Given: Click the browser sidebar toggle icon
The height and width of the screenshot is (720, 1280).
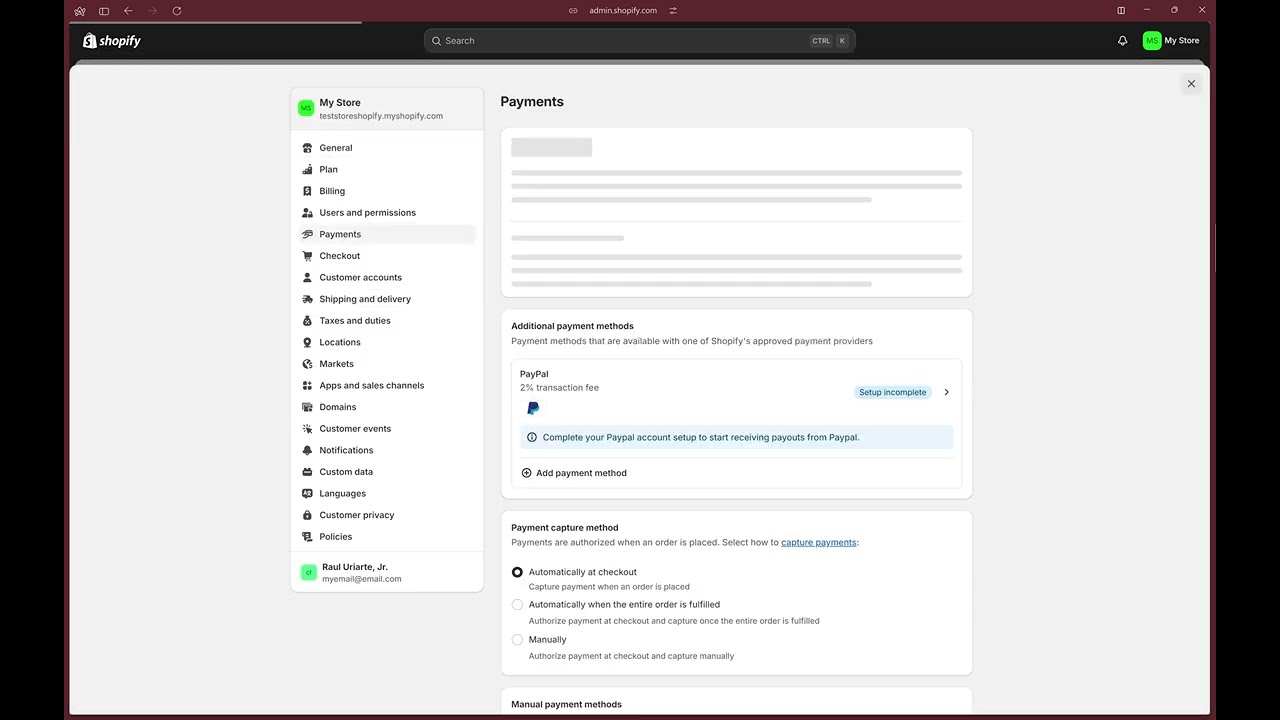Looking at the screenshot, I should pyautogui.click(x=104, y=11).
